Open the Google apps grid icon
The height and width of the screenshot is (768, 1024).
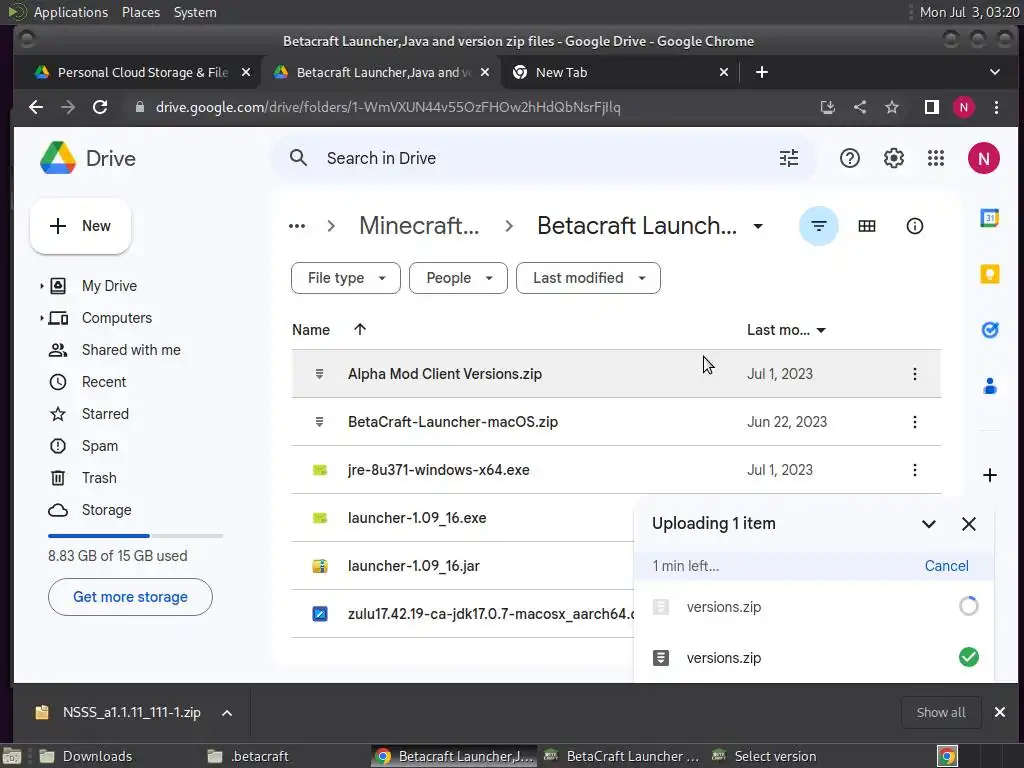(x=936, y=158)
